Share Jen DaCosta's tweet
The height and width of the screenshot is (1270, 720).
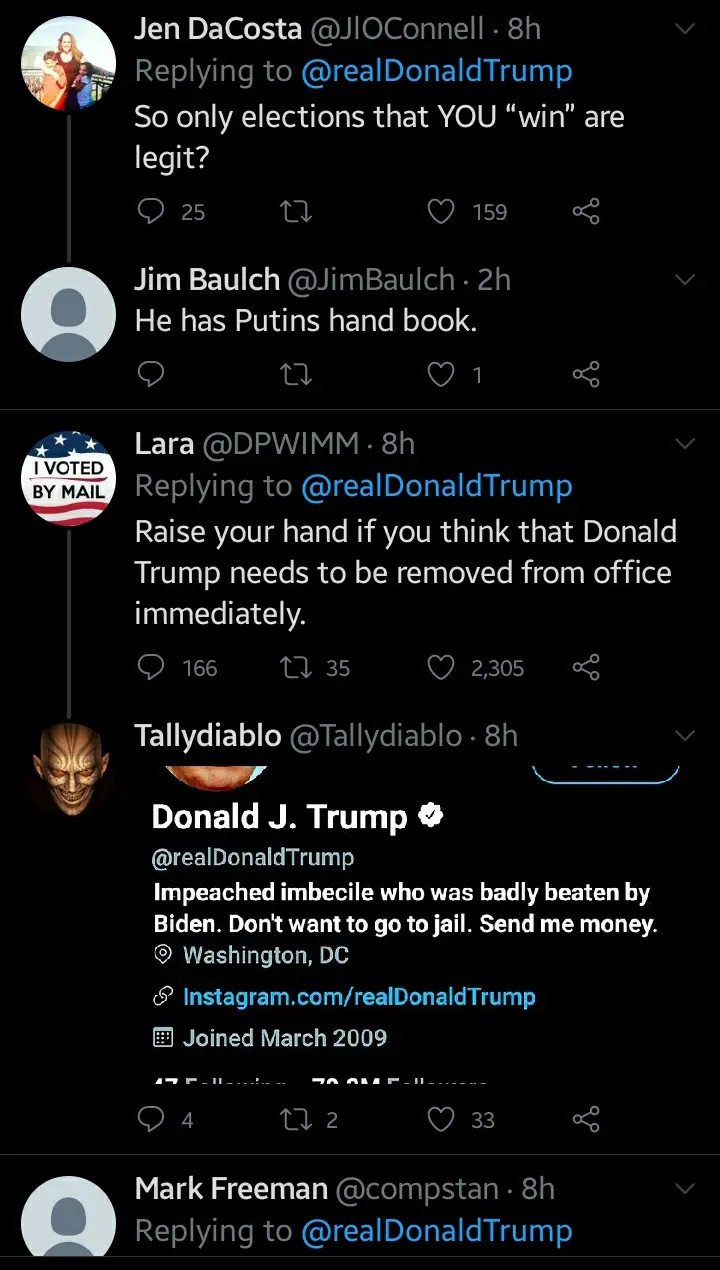click(x=586, y=211)
